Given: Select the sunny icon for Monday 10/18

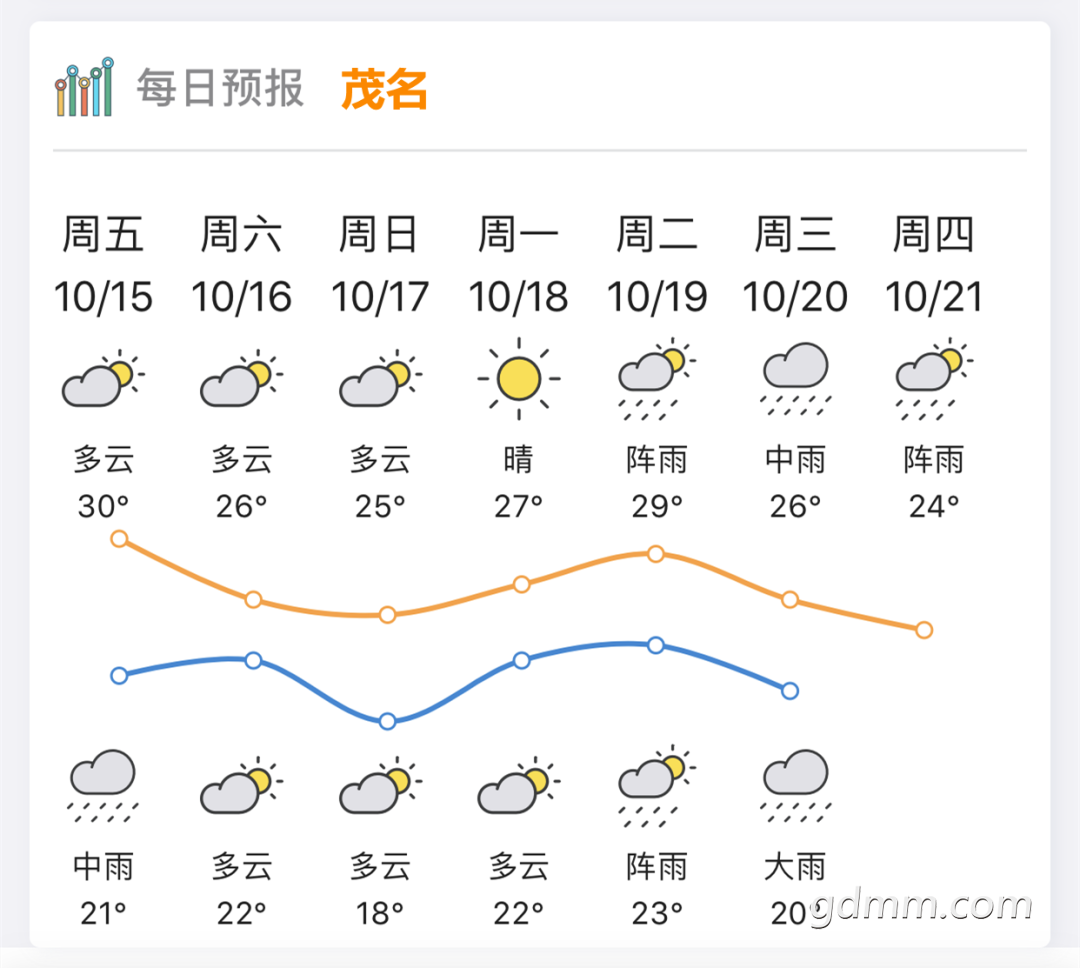Looking at the screenshot, I should (519, 378).
